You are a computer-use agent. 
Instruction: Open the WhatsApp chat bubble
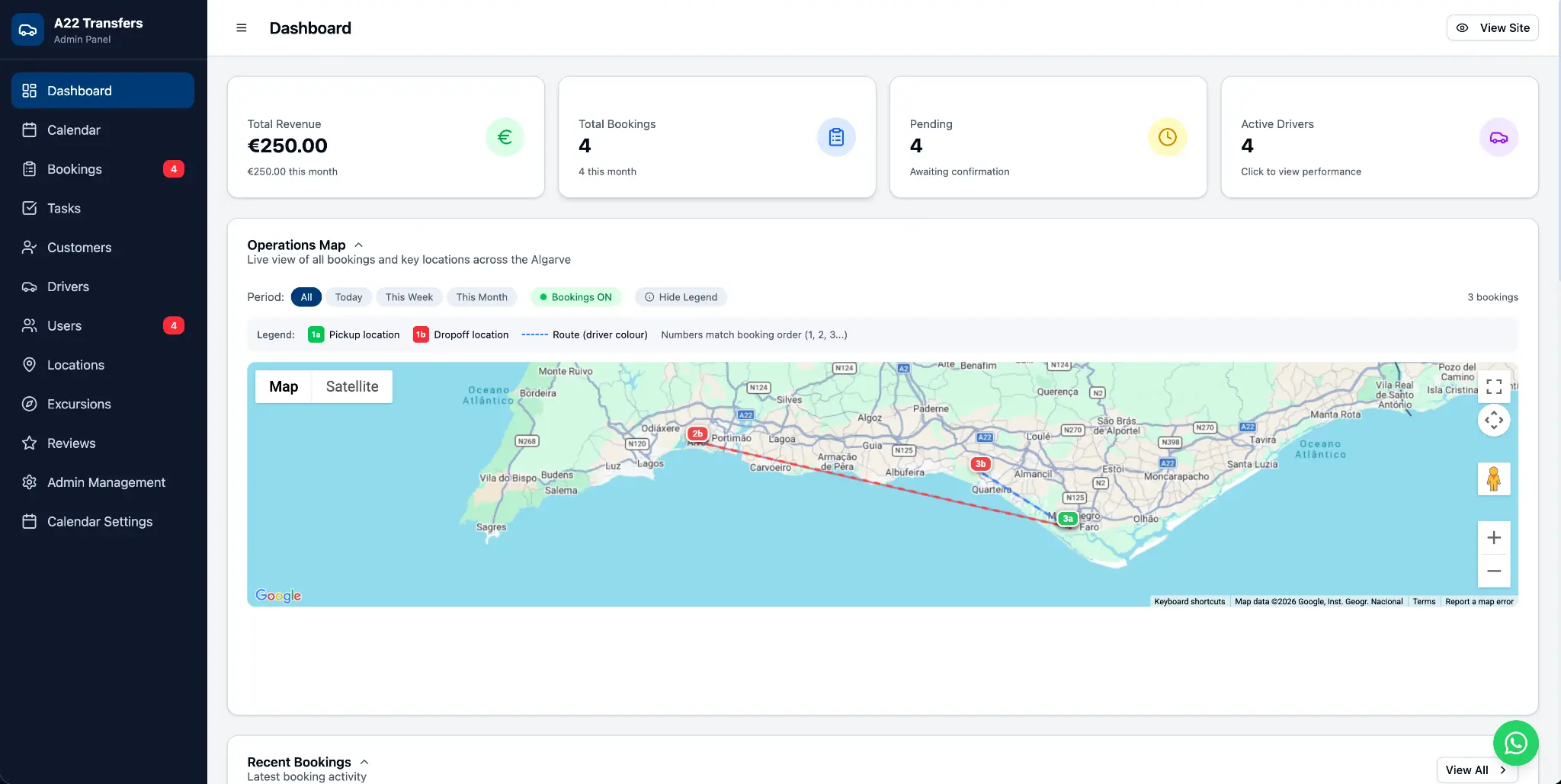[x=1515, y=743]
